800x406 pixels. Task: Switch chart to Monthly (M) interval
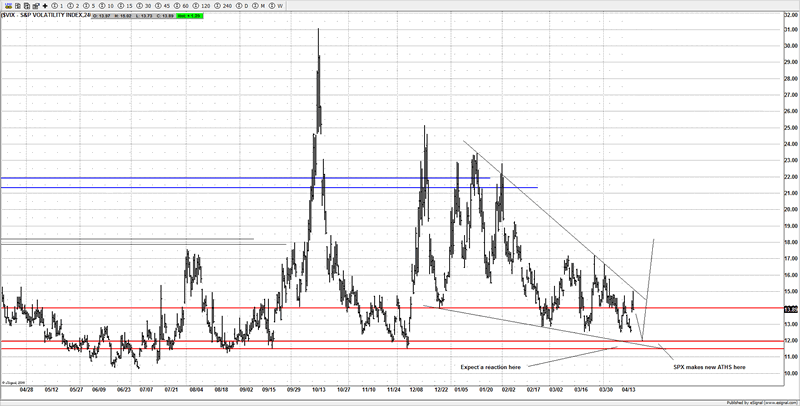pyautogui.click(x=260, y=6)
